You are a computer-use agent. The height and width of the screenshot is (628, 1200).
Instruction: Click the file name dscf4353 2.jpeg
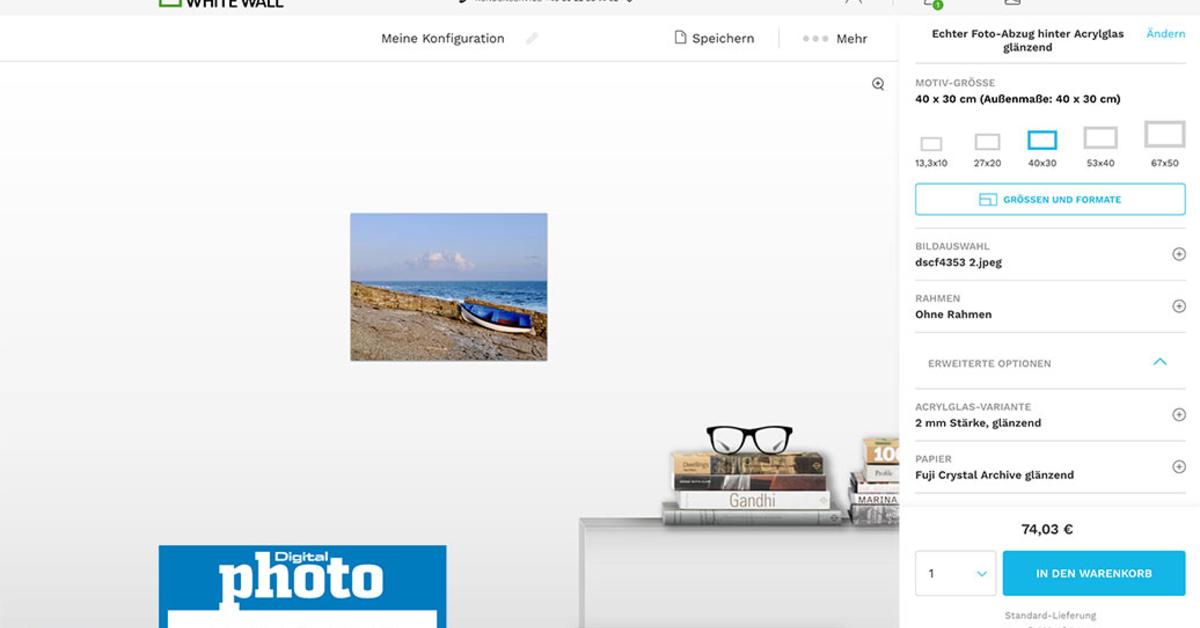[x=958, y=263]
